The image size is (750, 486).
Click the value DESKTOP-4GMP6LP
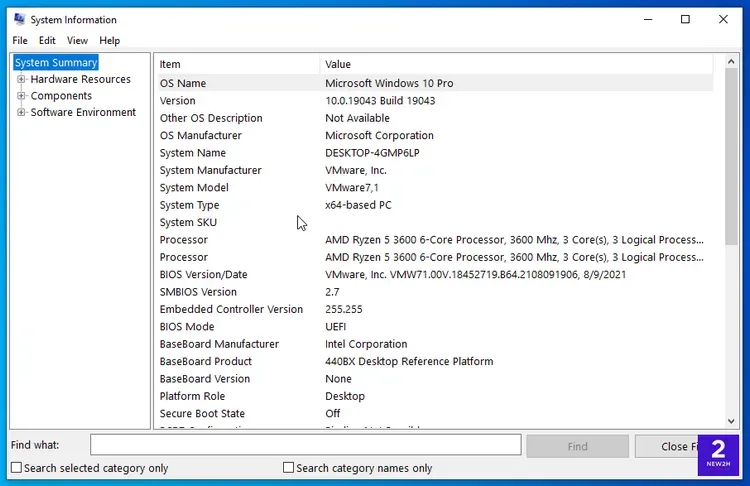[x=372, y=153]
